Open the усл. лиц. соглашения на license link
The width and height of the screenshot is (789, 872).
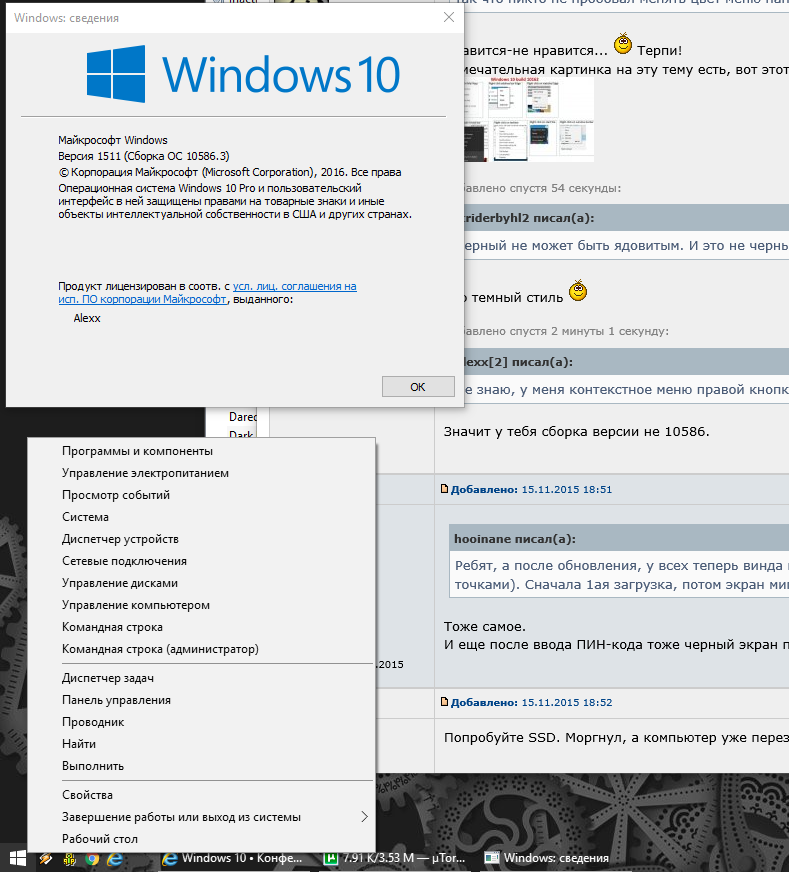pos(295,286)
